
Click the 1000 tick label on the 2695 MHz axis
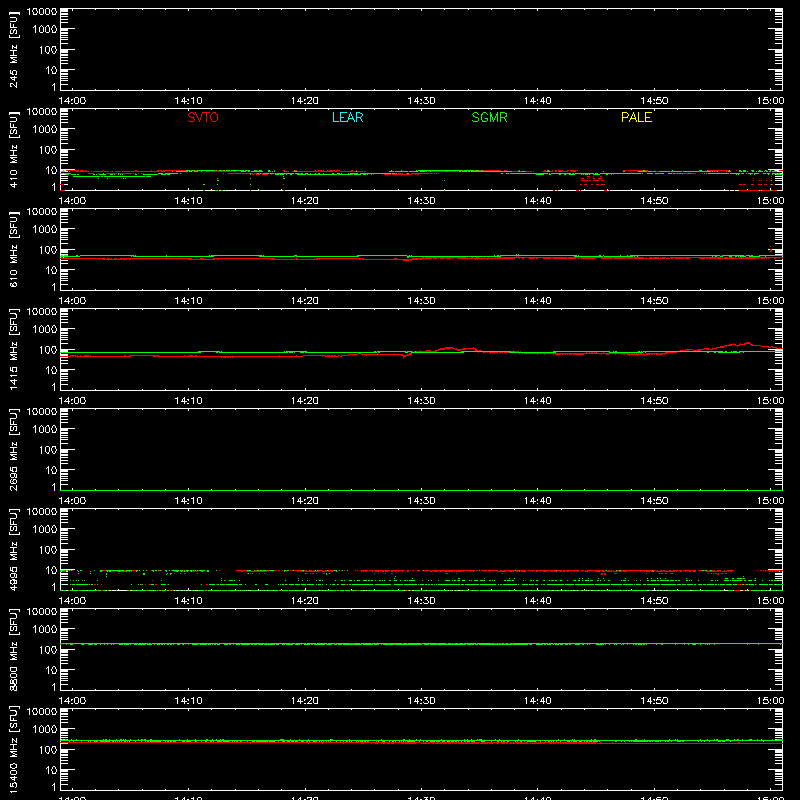(x=45, y=430)
